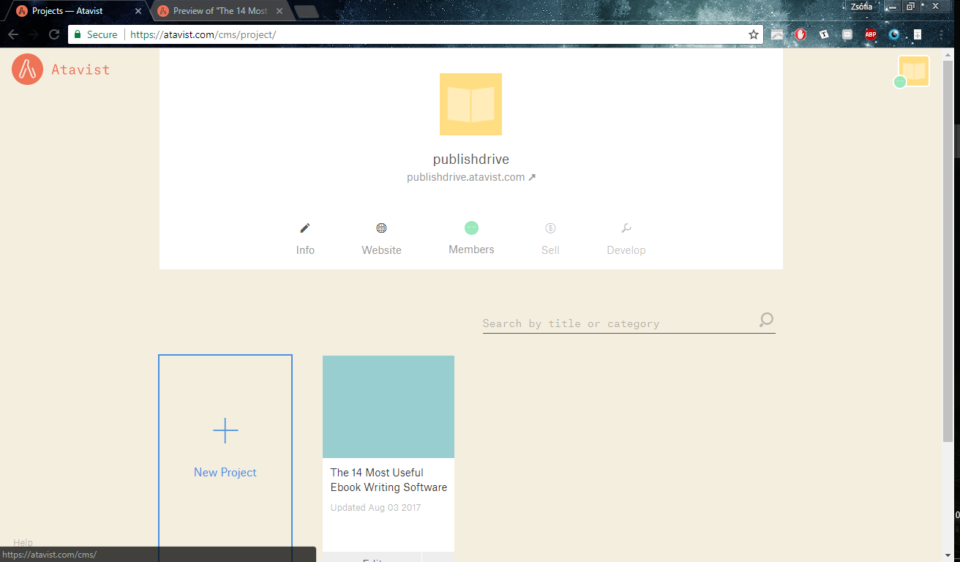Viewport: 960px width, 562px height.
Task: Open a new browser tab
Action: (306, 11)
